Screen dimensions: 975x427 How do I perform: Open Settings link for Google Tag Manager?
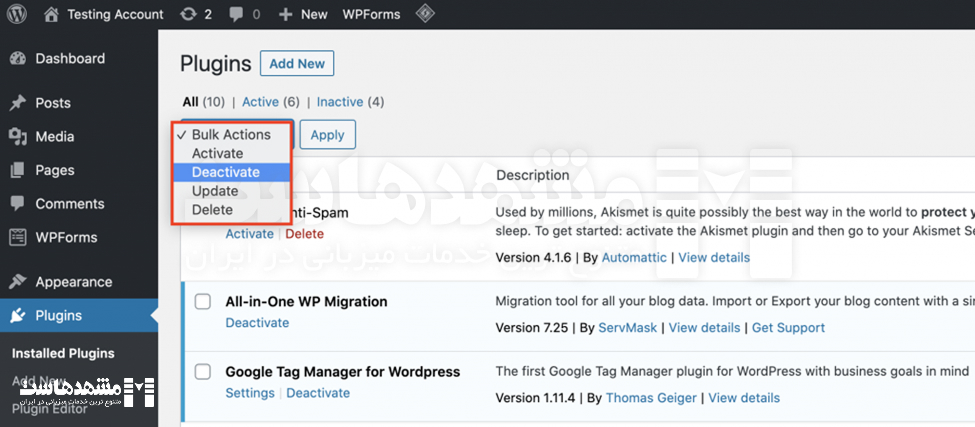[250, 393]
